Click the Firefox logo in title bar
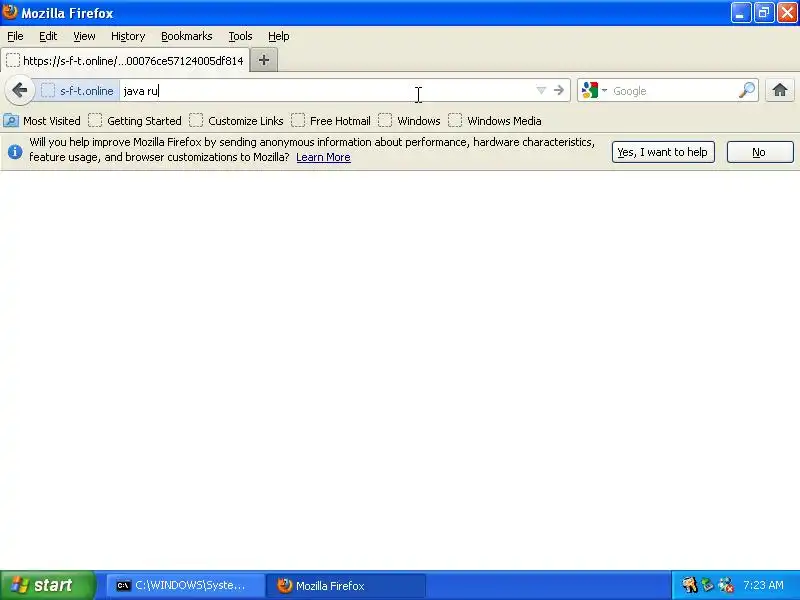This screenshot has width=800, height=600. 10,12
